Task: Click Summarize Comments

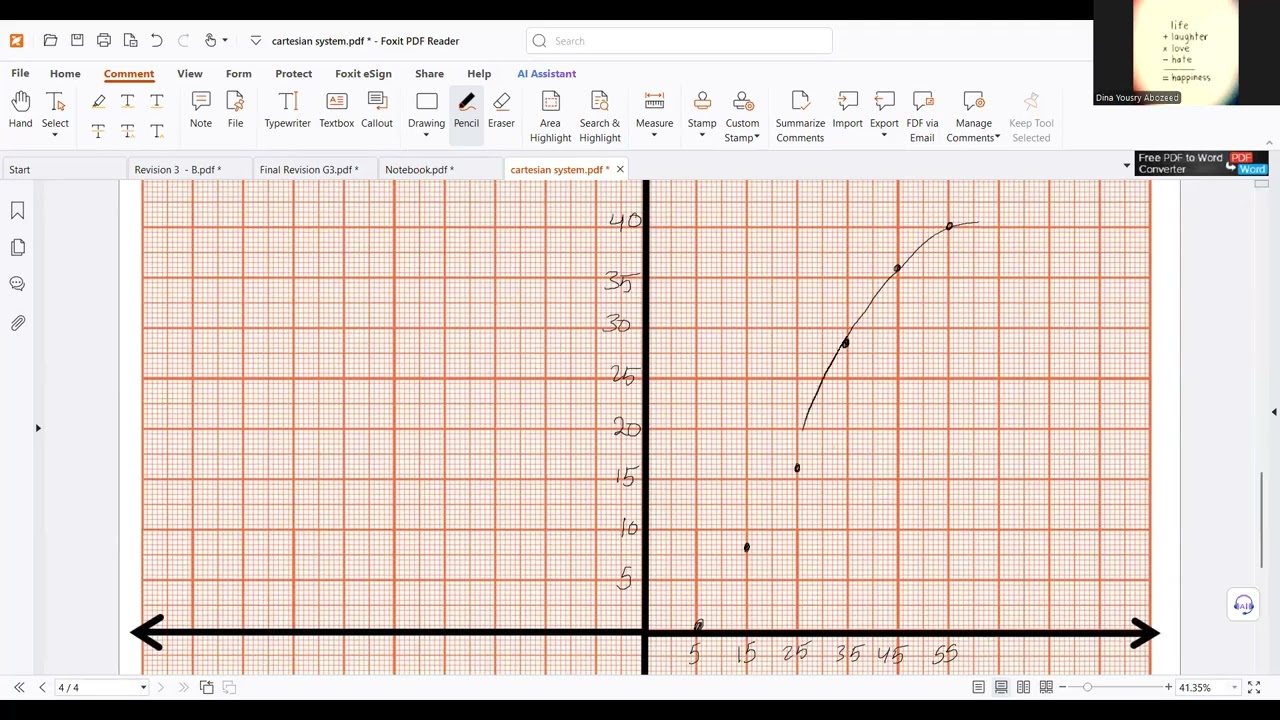Action: pyautogui.click(x=800, y=117)
